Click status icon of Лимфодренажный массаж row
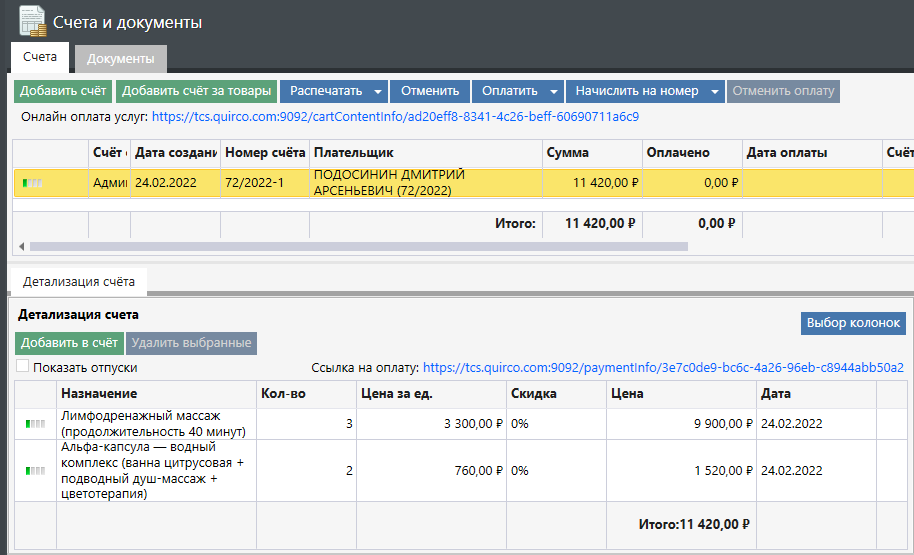The image size is (914, 555). pos(35,424)
